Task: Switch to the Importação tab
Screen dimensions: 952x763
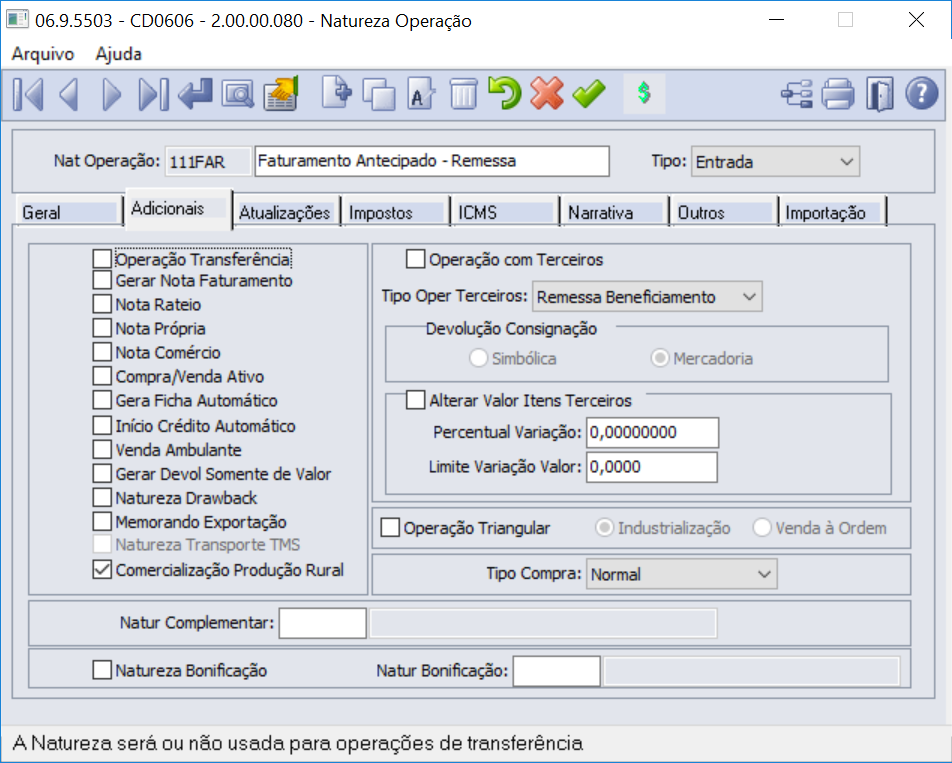Action: (832, 212)
